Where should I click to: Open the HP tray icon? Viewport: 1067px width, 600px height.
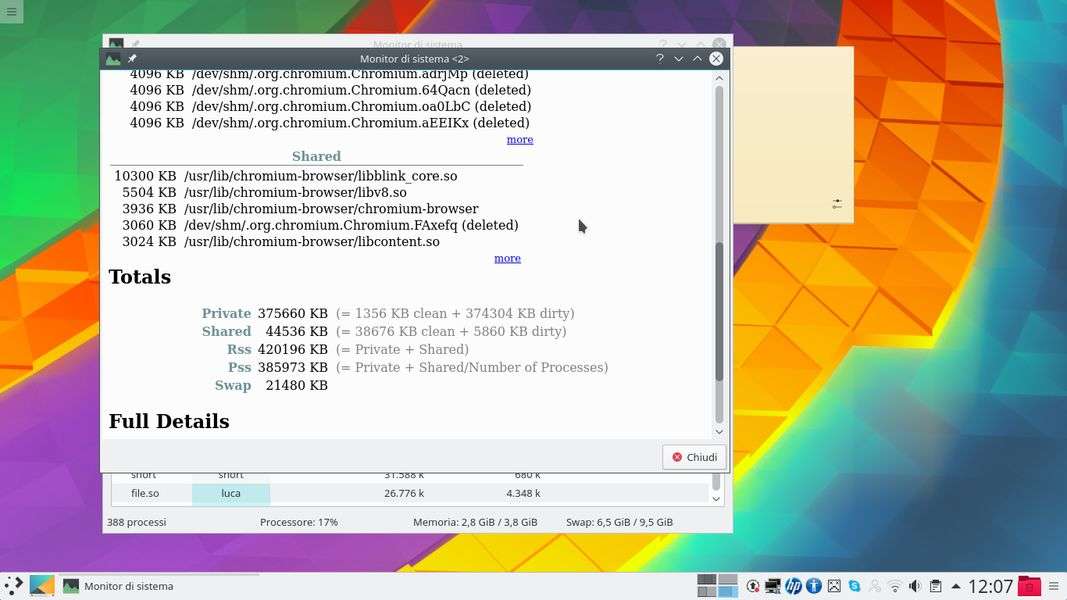click(793, 586)
